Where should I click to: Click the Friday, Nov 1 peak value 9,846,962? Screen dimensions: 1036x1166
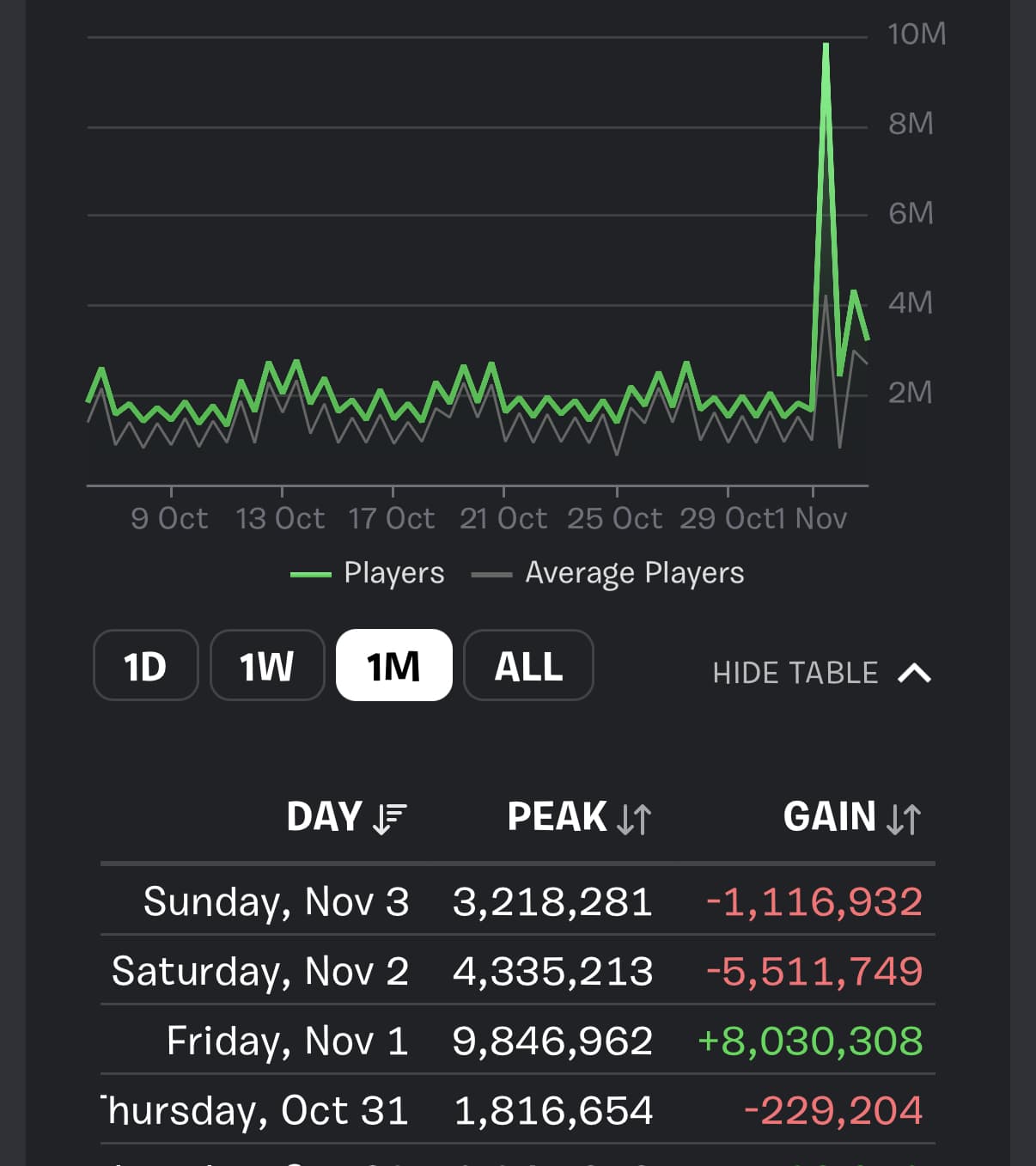[x=552, y=1041]
